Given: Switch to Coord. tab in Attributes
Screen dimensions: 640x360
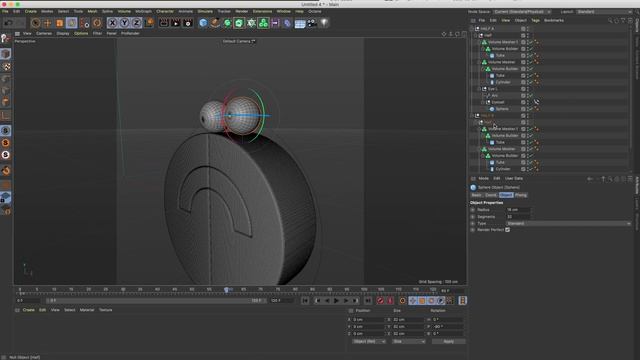Looking at the screenshot, I should click(491, 195).
